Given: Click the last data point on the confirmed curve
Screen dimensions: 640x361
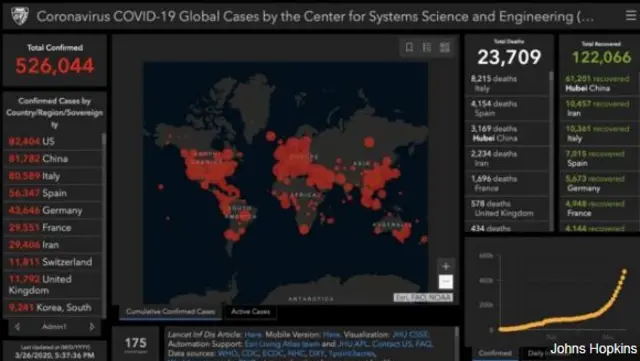Looking at the screenshot, I should 624,271.
